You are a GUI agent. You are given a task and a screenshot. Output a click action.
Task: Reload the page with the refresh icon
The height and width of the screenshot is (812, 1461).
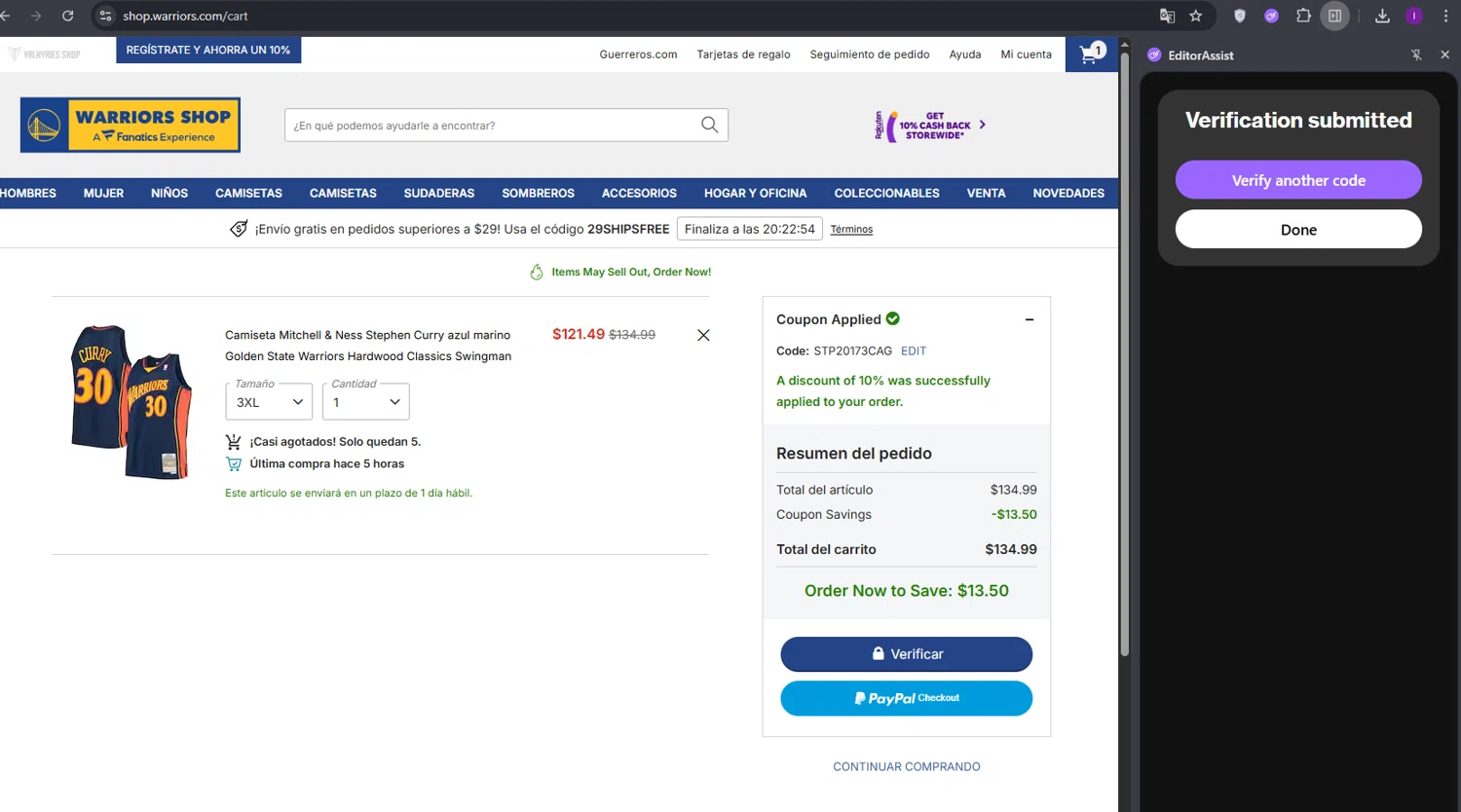click(x=67, y=16)
